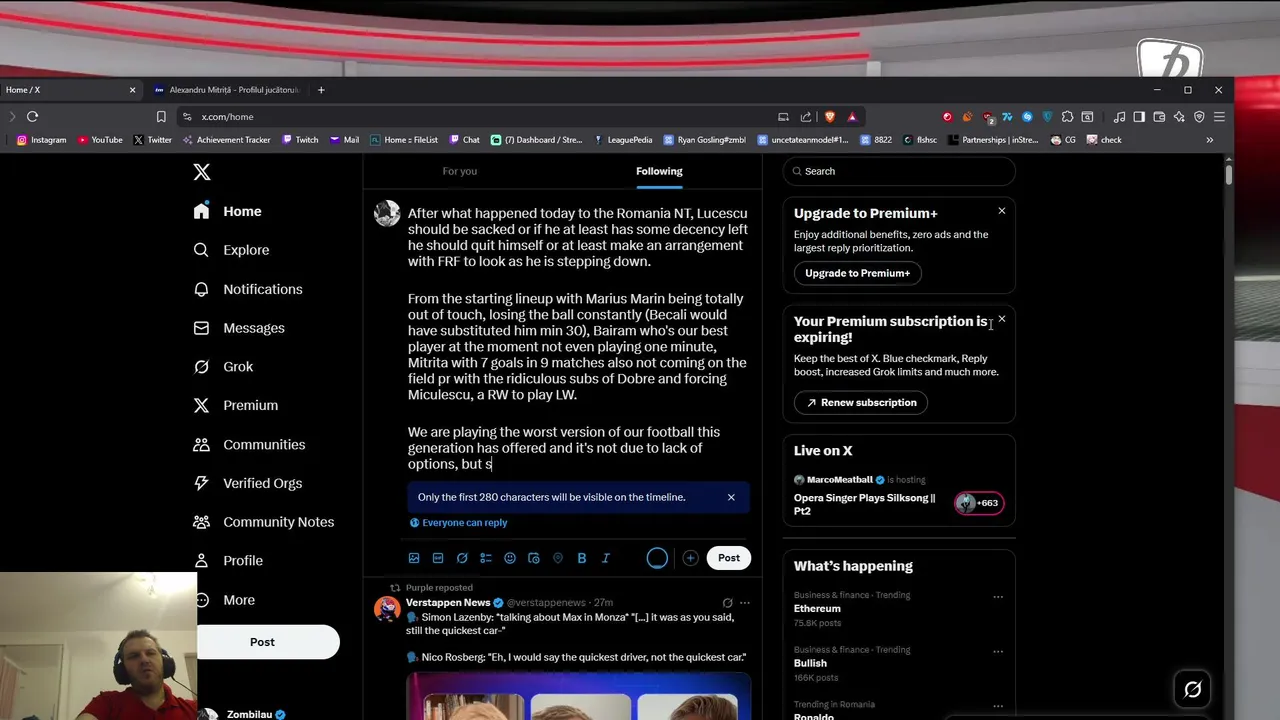The image size is (1280, 720).
Task: Open Messages in sidebar
Action: pos(240,328)
